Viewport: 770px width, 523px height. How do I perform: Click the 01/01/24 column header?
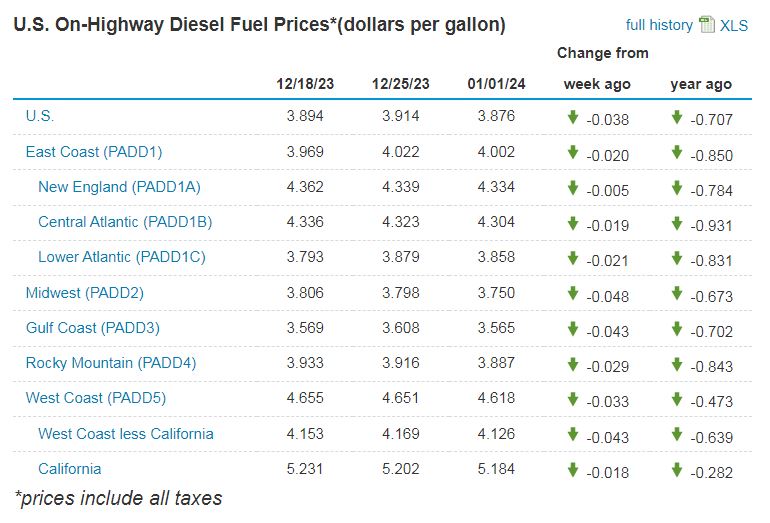[x=490, y=84]
